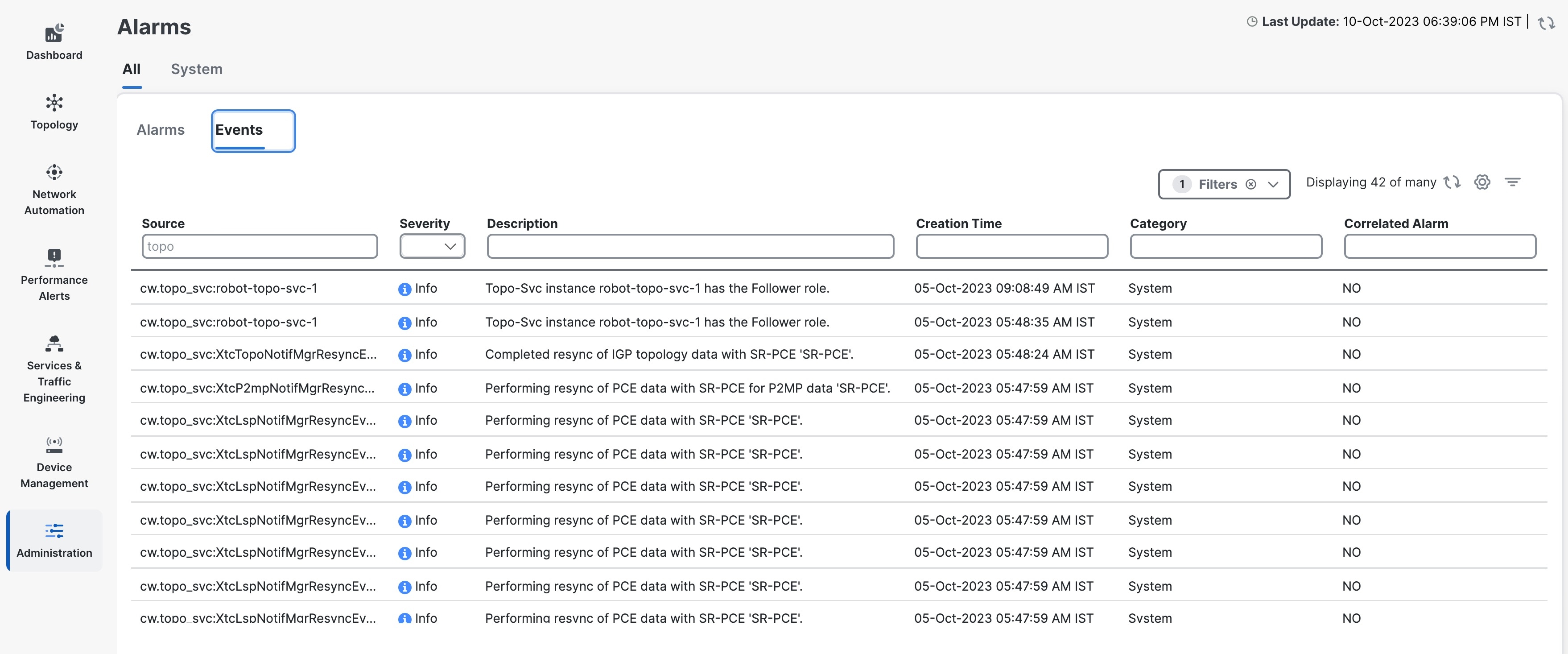Open table settings gear icon

(x=1482, y=182)
